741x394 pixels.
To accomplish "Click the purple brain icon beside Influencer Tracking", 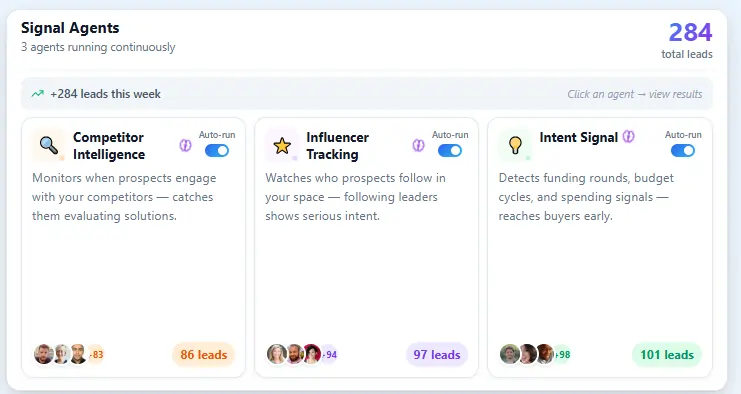I will (418, 146).
